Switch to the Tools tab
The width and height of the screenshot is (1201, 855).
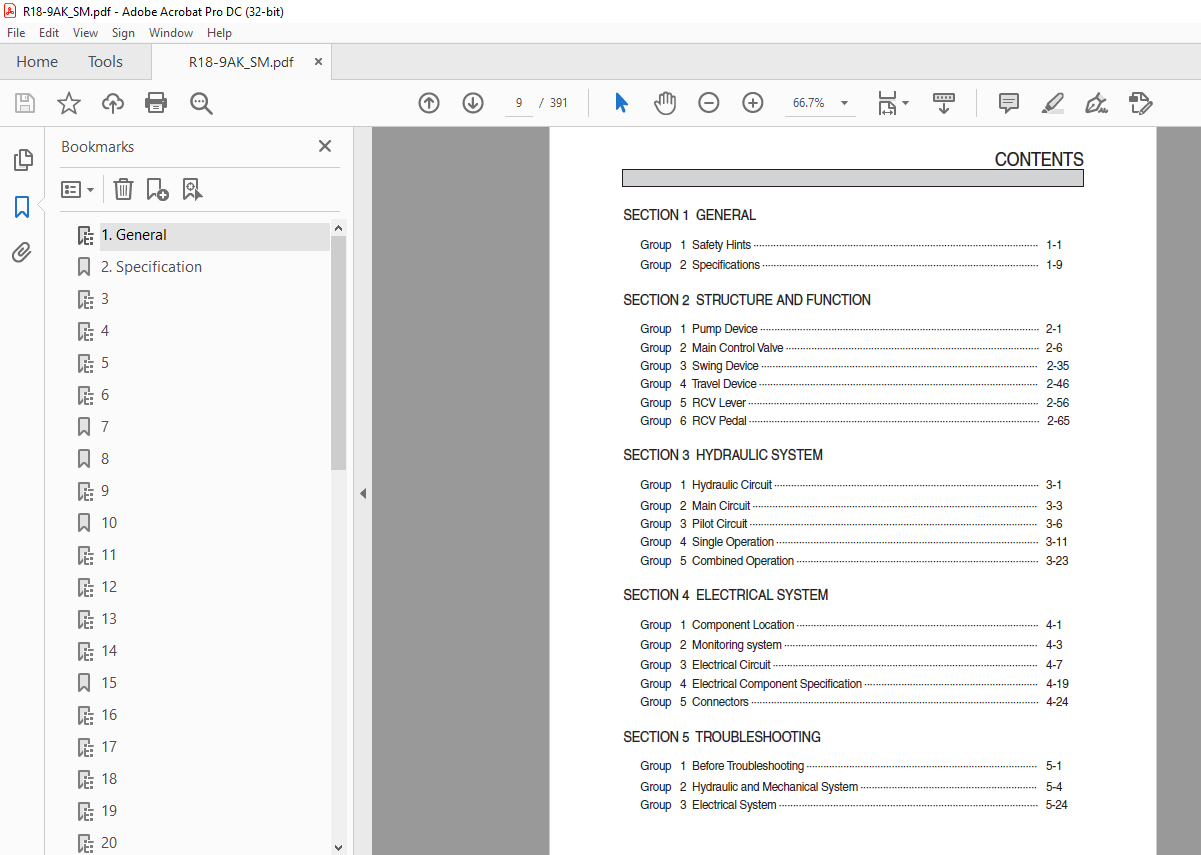(x=105, y=62)
